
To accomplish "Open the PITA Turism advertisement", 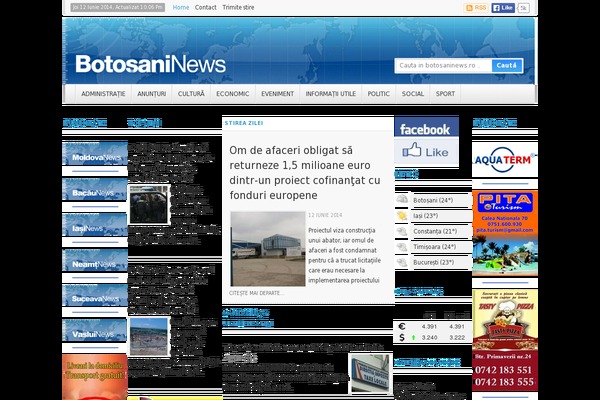I will (x=505, y=233).
